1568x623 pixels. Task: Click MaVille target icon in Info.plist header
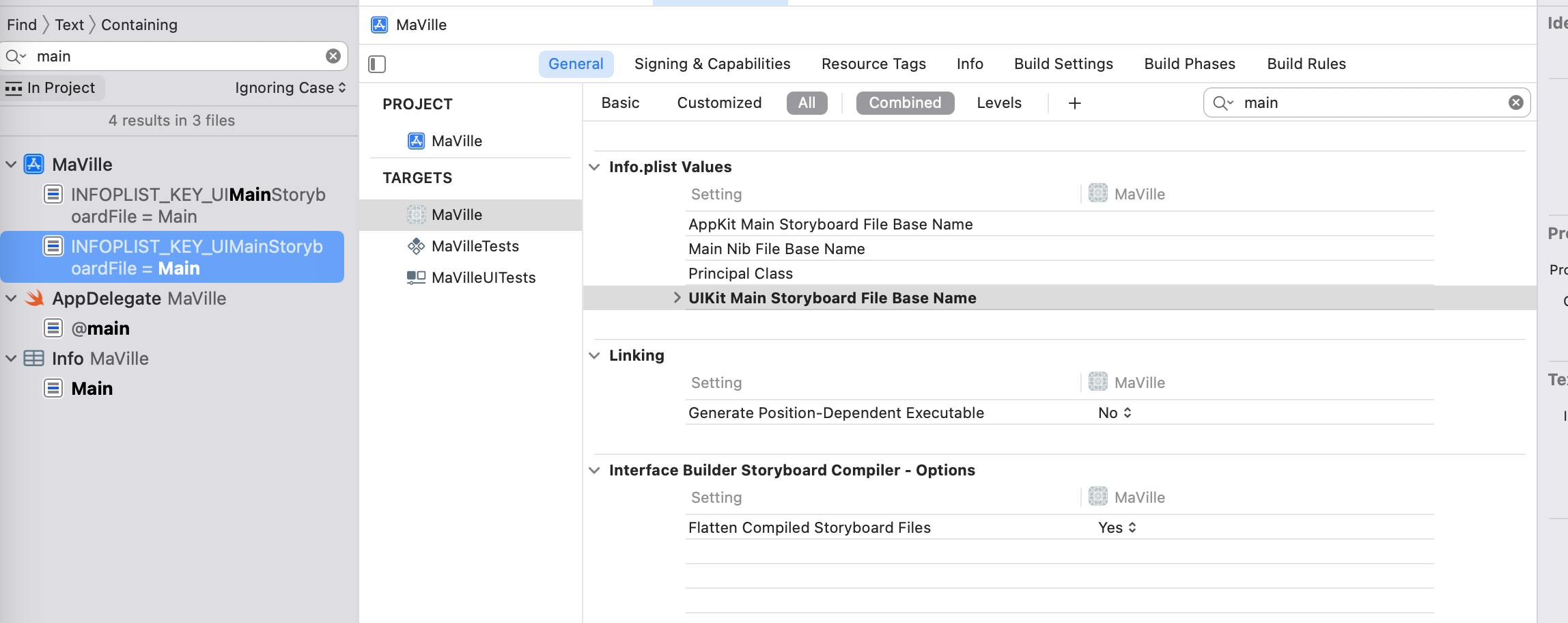pos(1098,193)
